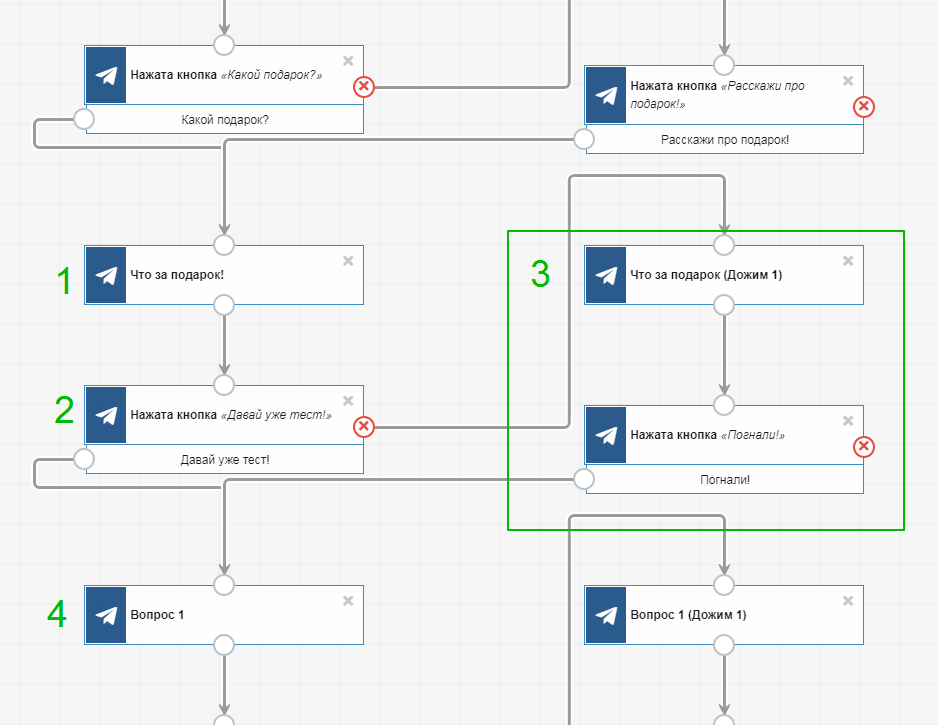The height and width of the screenshot is (725, 938).
Task: Select the «Давай уже тест!» button label row
Action: tap(225, 460)
